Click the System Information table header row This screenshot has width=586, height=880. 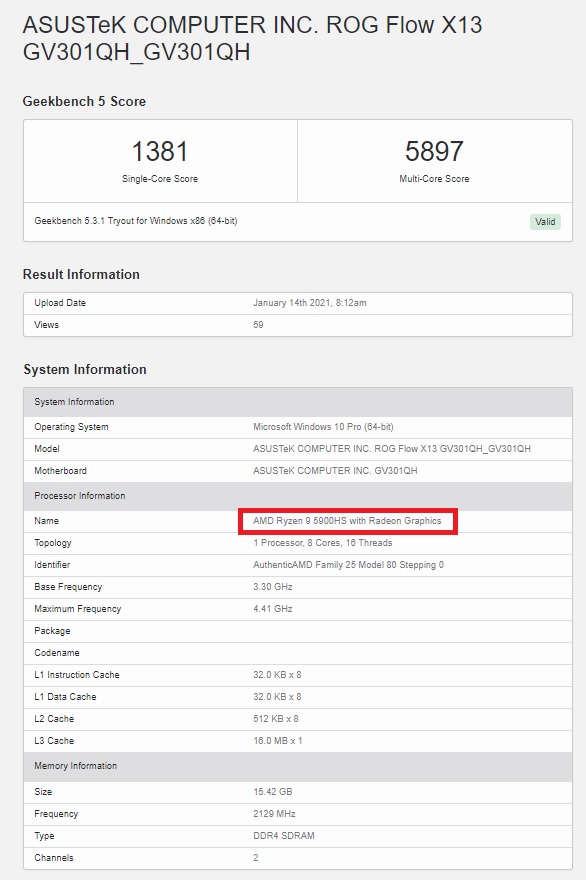pyautogui.click(x=298, y=402)
